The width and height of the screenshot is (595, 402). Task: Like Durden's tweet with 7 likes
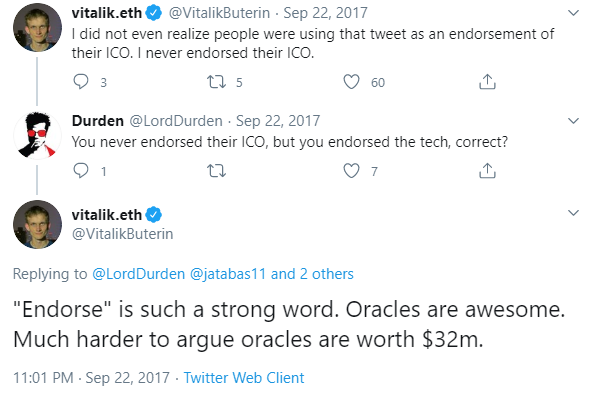tap(351, 171)
